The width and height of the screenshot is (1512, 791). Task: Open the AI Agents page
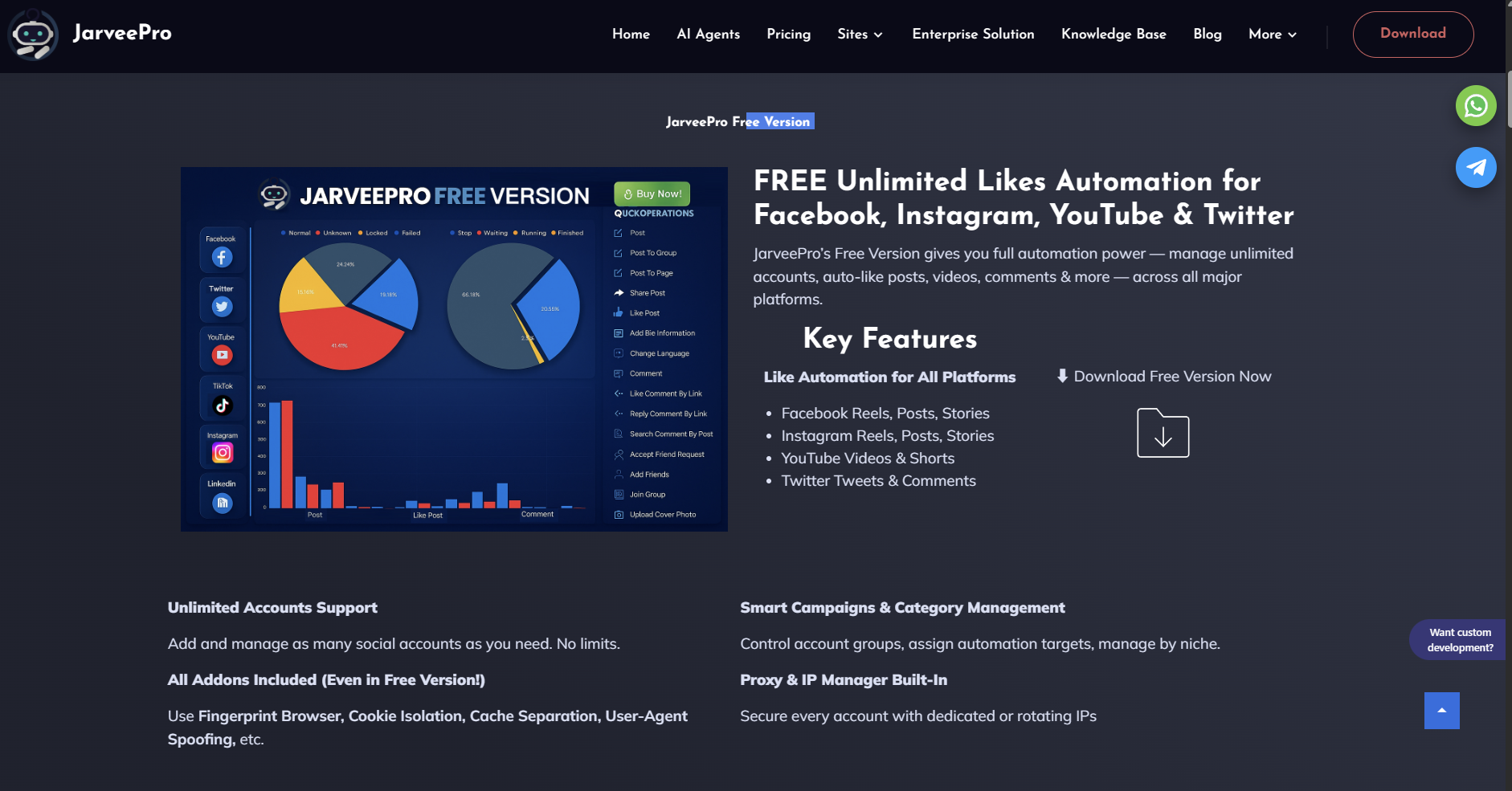(x=708, y=34)
